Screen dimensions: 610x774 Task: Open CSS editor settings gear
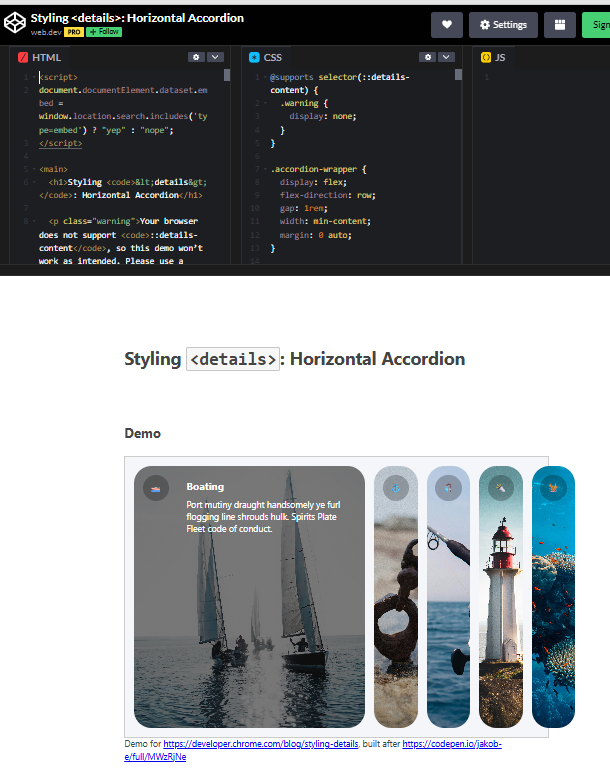tap(427, 58)
